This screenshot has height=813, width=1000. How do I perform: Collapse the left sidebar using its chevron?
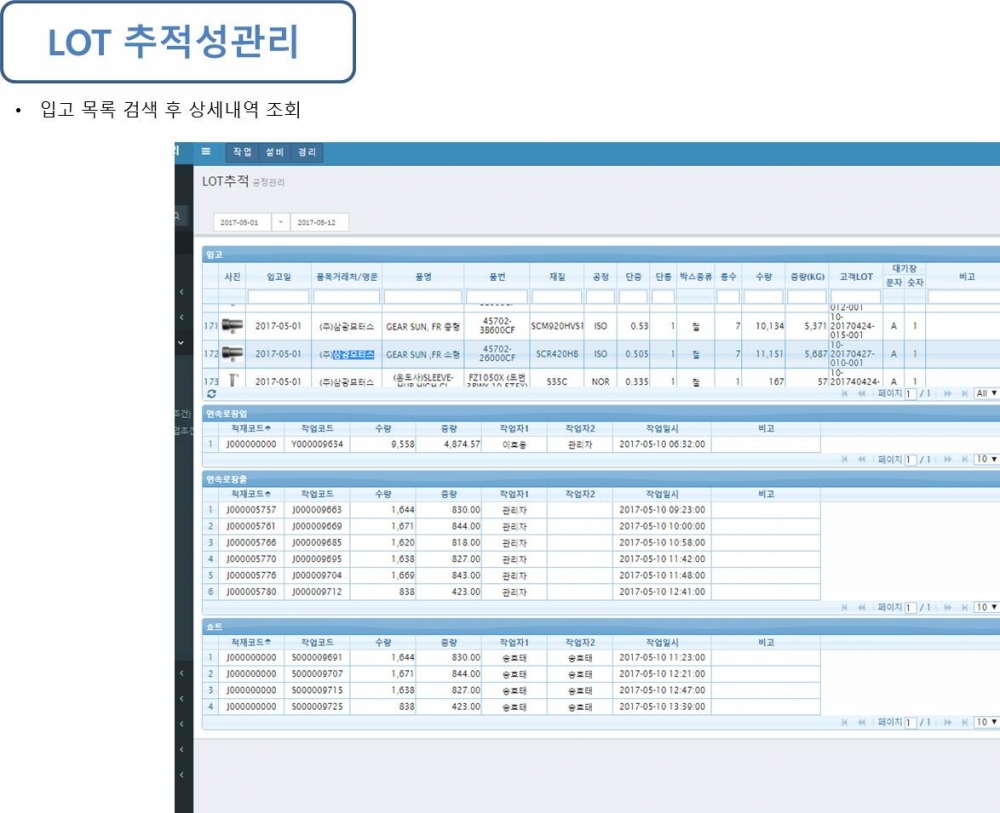181,293
